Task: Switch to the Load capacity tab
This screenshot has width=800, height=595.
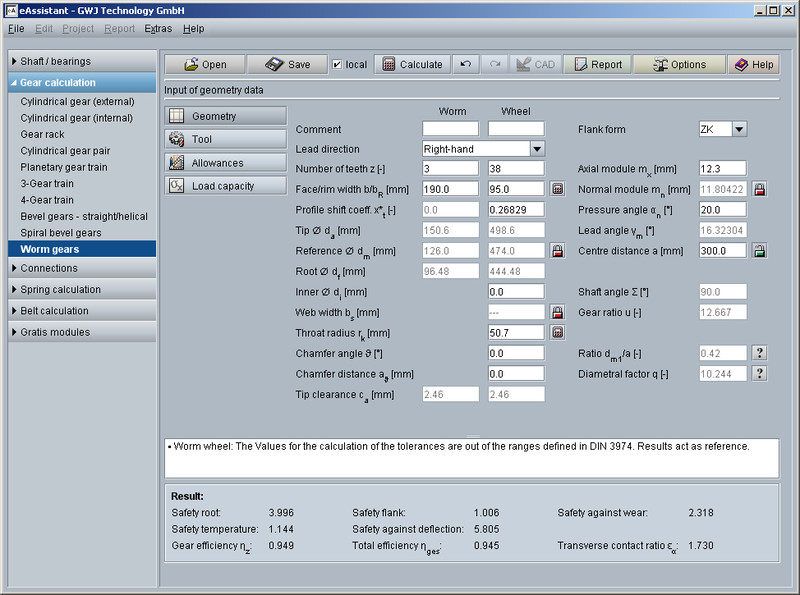Action: [225, 186]
